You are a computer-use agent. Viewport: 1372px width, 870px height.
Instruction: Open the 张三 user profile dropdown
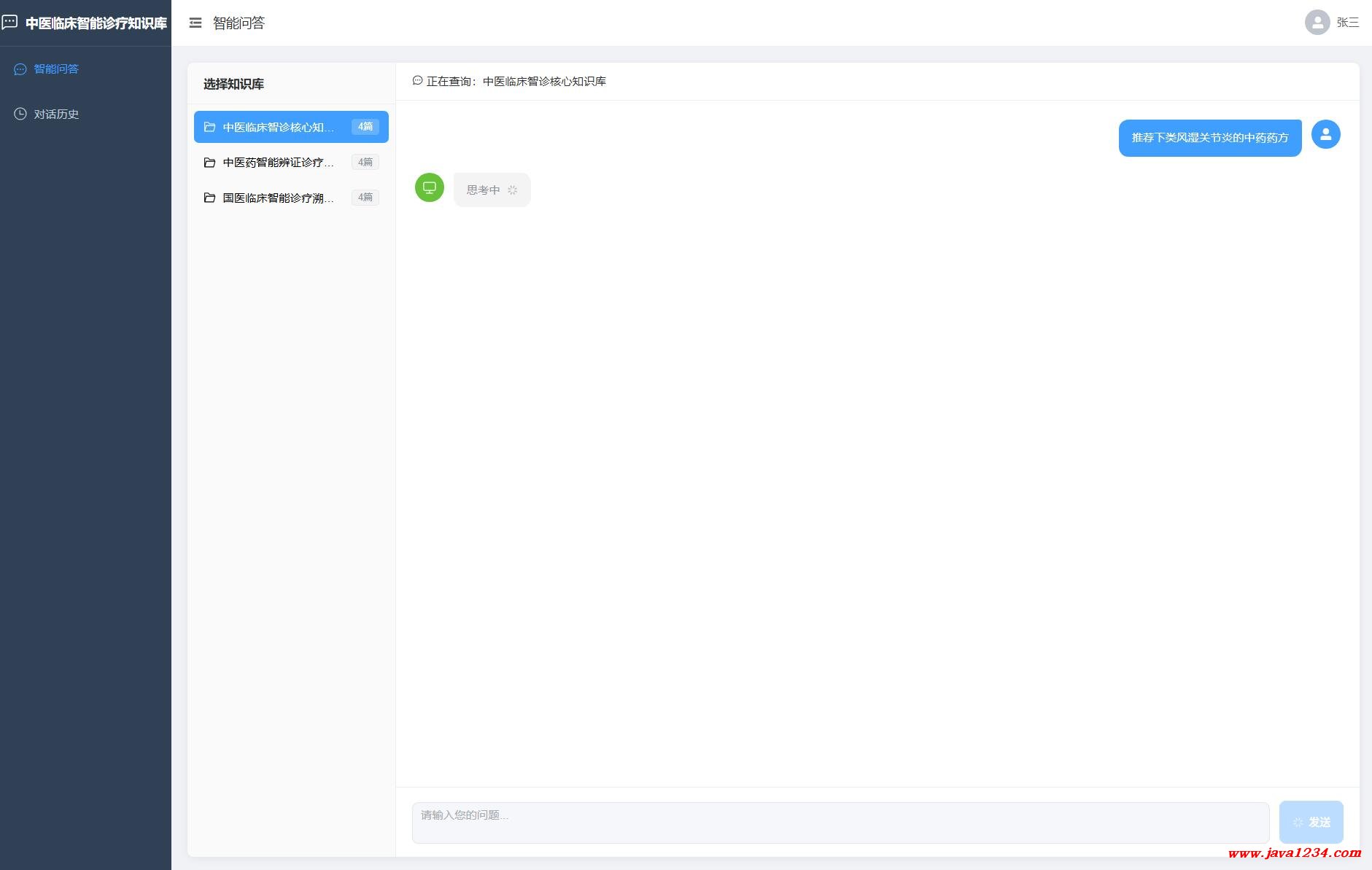[1331, 23]
